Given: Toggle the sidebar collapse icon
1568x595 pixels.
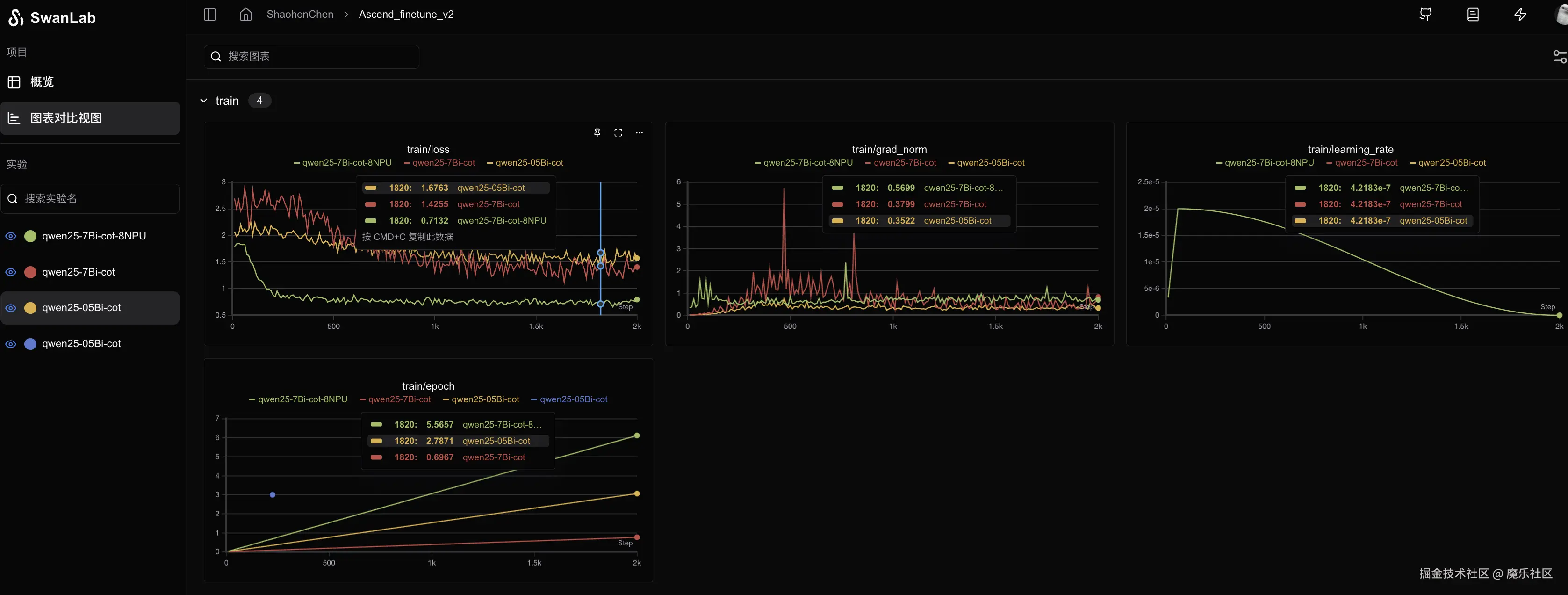Looking at the screenshot, I should click(x=210, y=14).
